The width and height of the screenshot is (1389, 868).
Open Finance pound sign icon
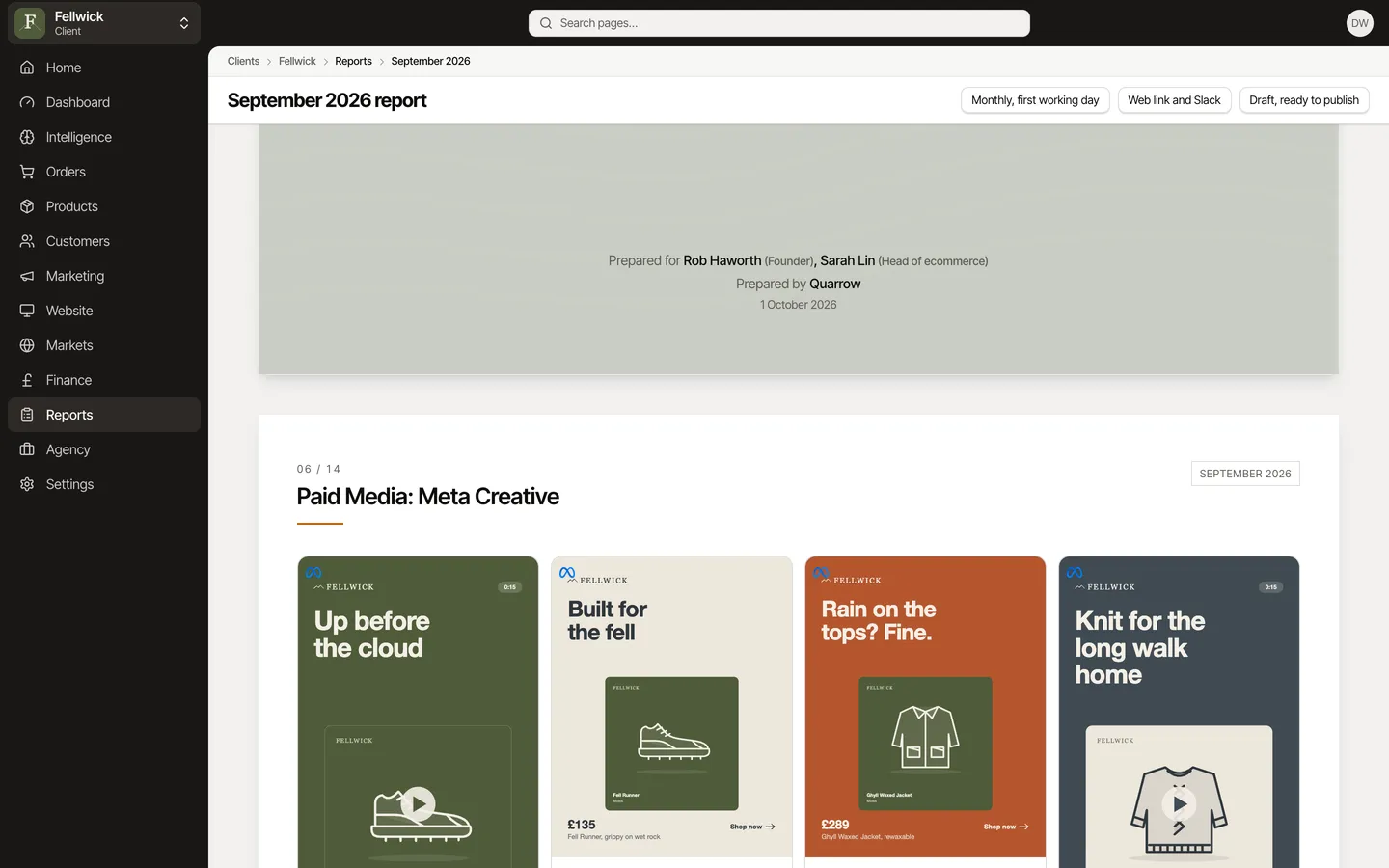click(x=27, y=380)
